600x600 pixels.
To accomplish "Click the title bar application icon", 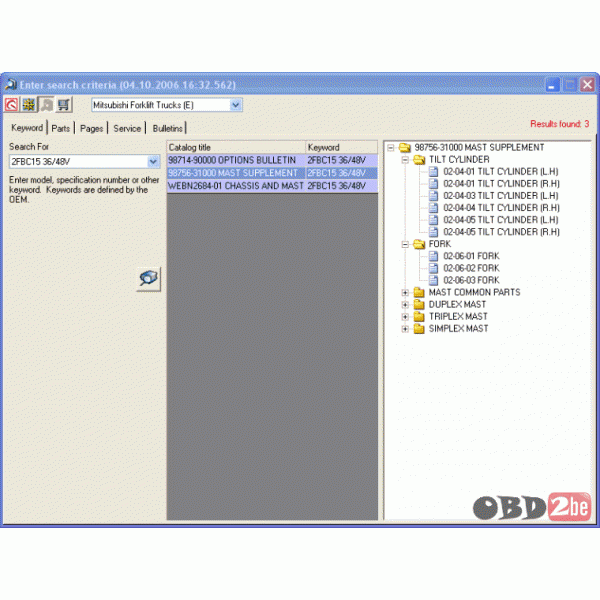I will (x=10, y=85).
